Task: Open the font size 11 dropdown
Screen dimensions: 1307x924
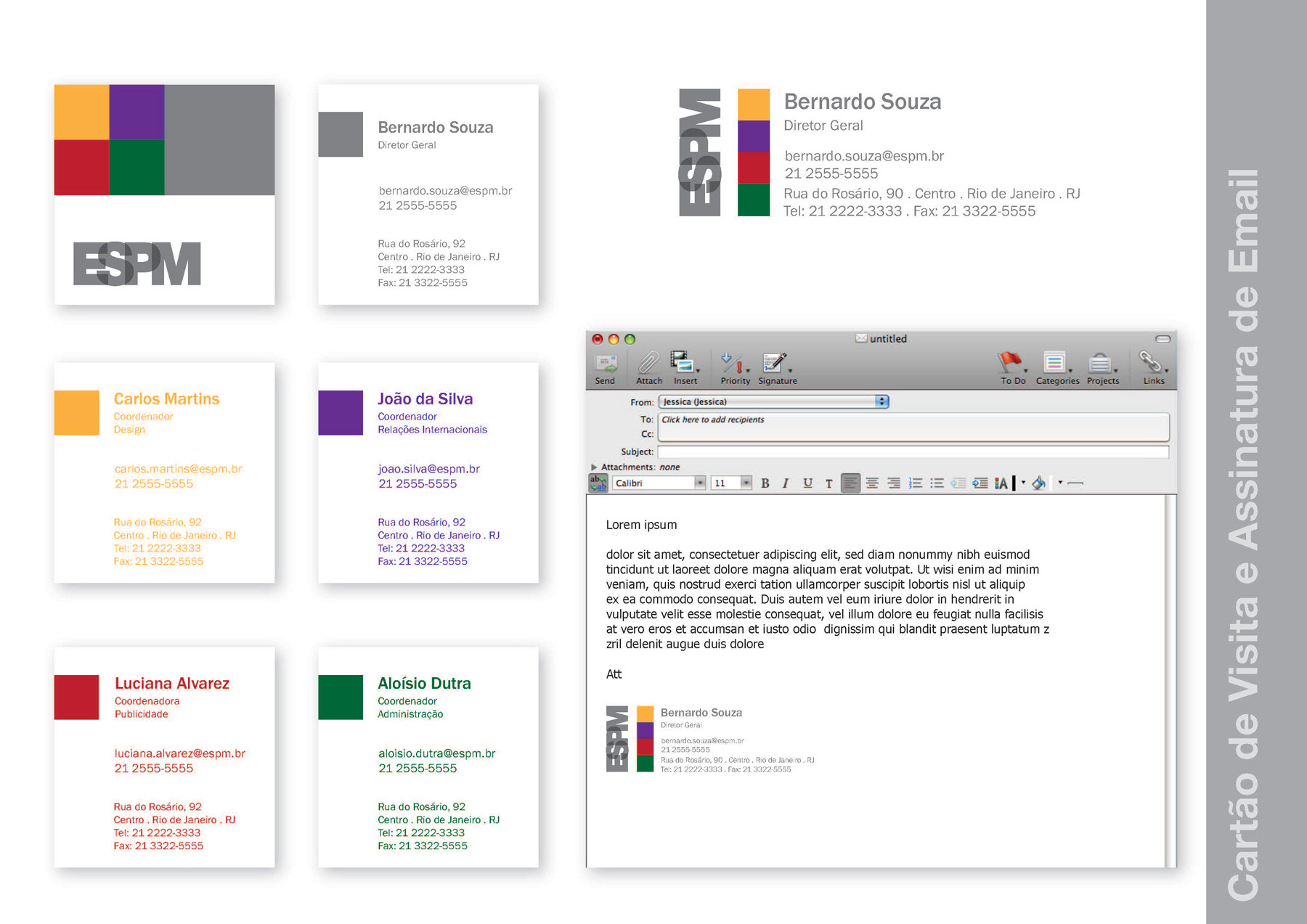Action: [x=745, y=483]
